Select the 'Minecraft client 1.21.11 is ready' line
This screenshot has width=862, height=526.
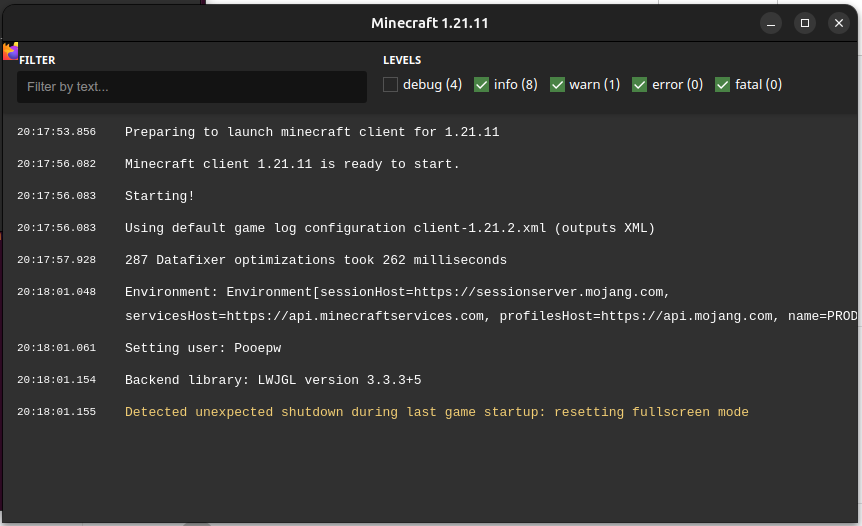(x=292, y=164)
